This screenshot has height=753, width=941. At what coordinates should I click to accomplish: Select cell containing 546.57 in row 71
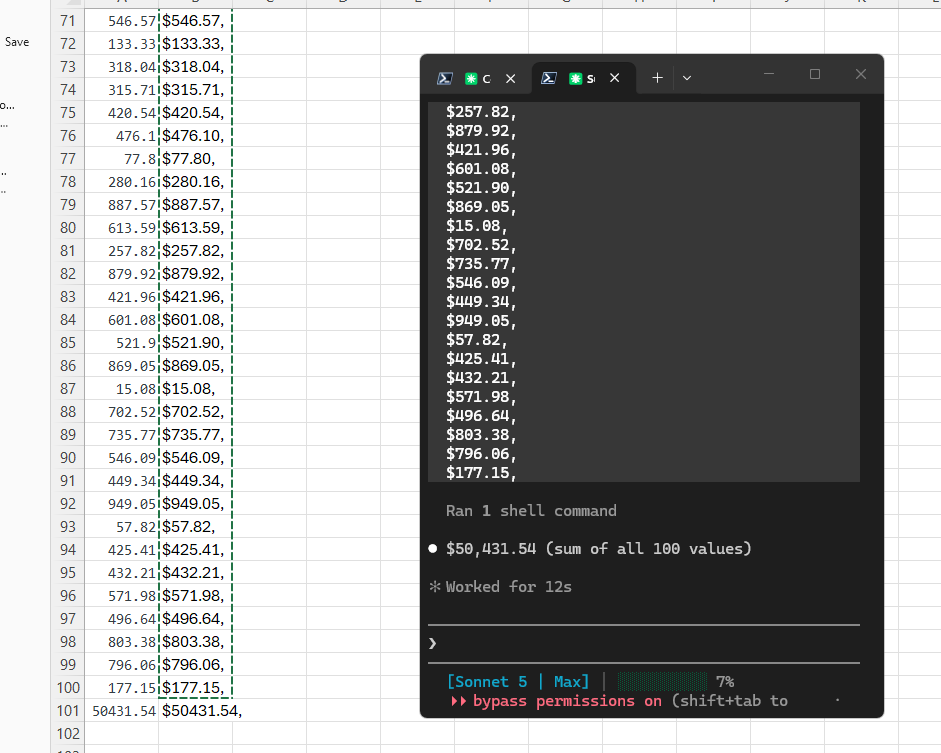point(121,21)
